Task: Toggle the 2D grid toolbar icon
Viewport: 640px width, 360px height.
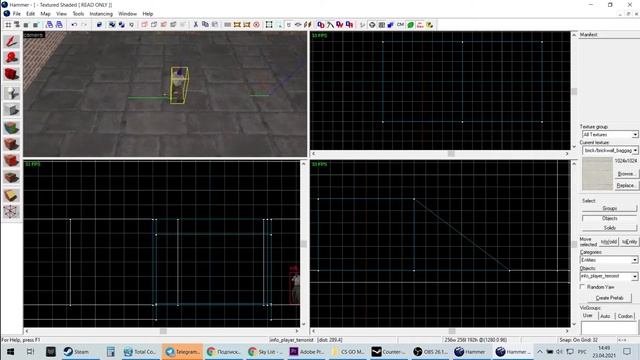Action: (8, 25)
